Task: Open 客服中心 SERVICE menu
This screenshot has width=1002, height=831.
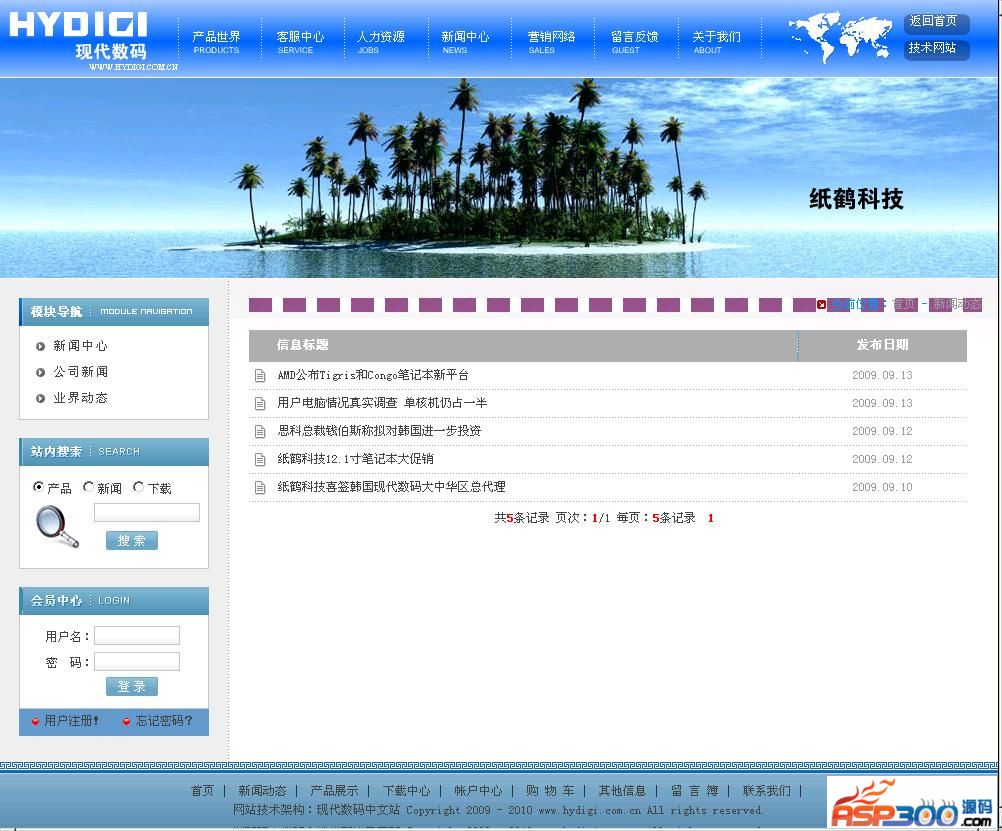Action: click(300, 42)
